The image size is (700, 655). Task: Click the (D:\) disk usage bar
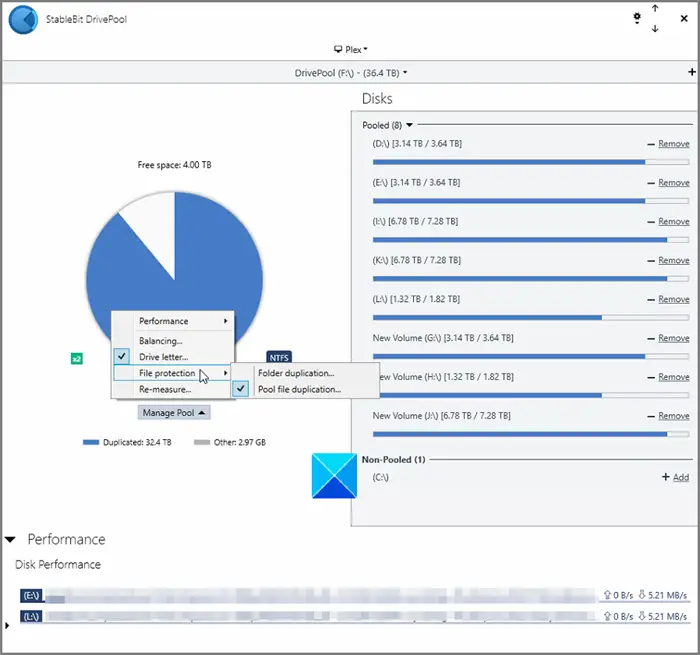pyautogui.click(x=531, y=162)
